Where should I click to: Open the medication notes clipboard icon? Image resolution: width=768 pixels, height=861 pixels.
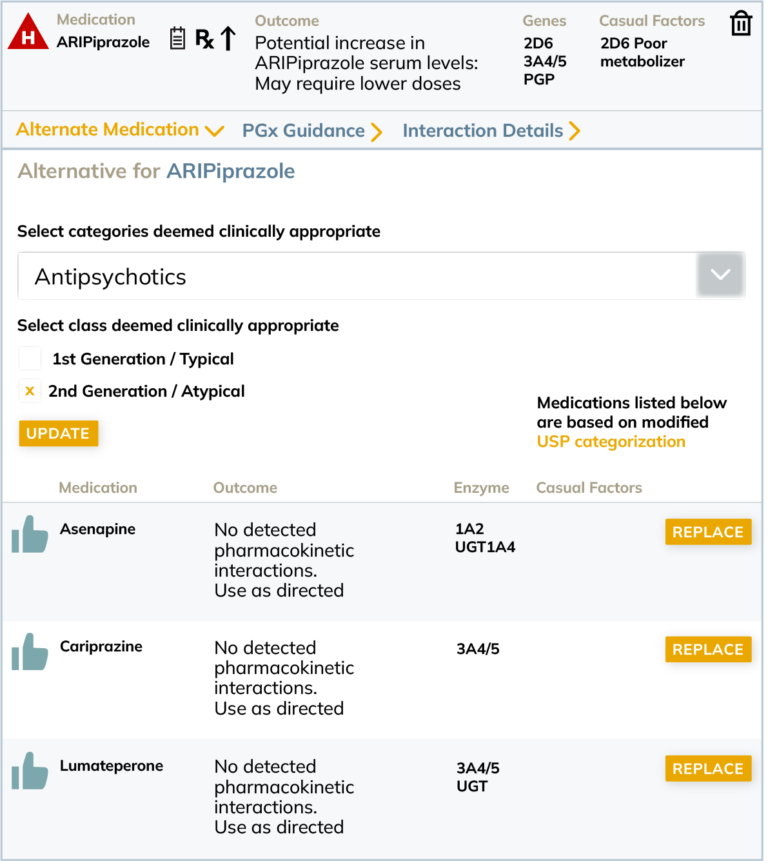click(x=177, y=38)
